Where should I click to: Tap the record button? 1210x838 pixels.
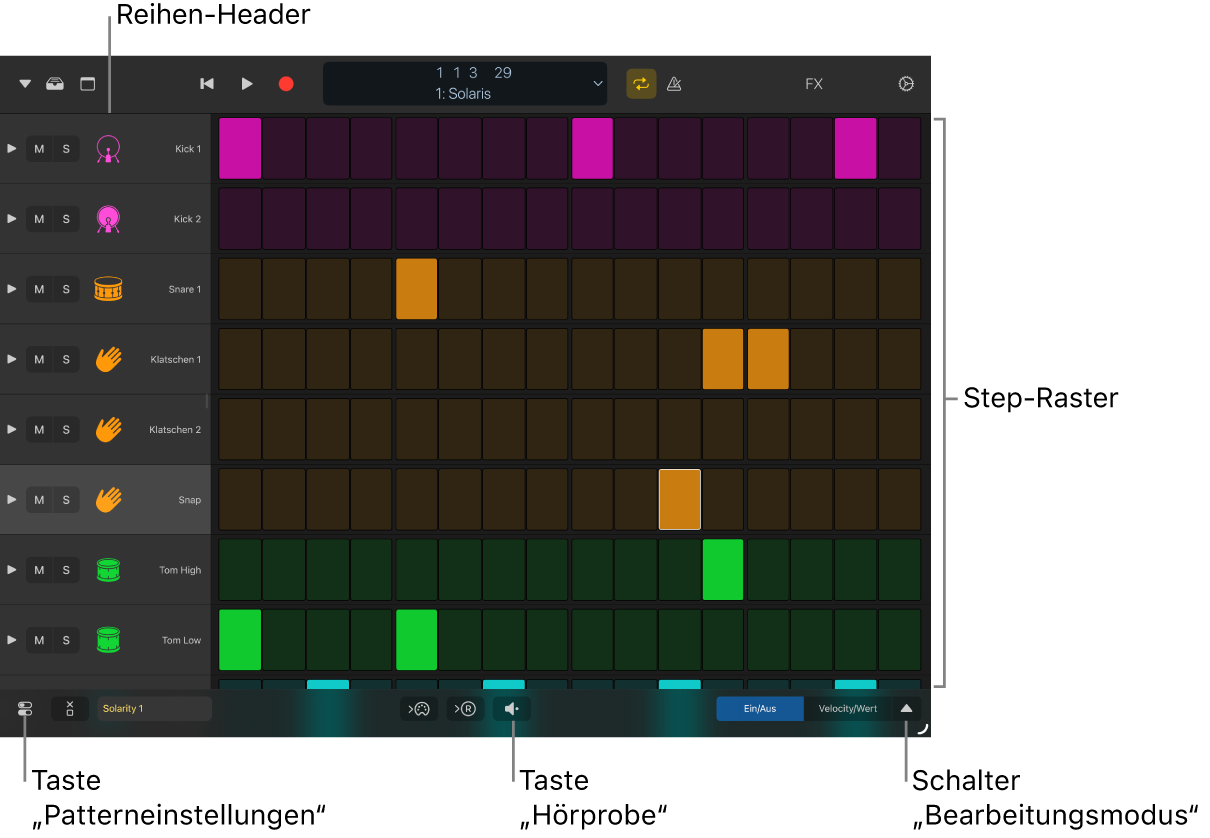(286, 83)
